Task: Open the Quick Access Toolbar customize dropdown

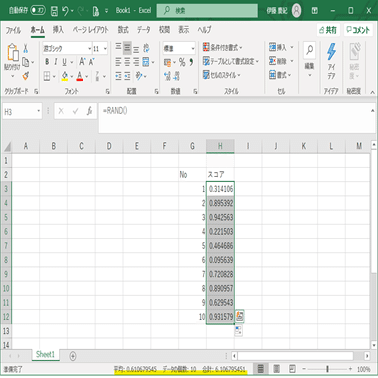Action: tap(106, 11)
